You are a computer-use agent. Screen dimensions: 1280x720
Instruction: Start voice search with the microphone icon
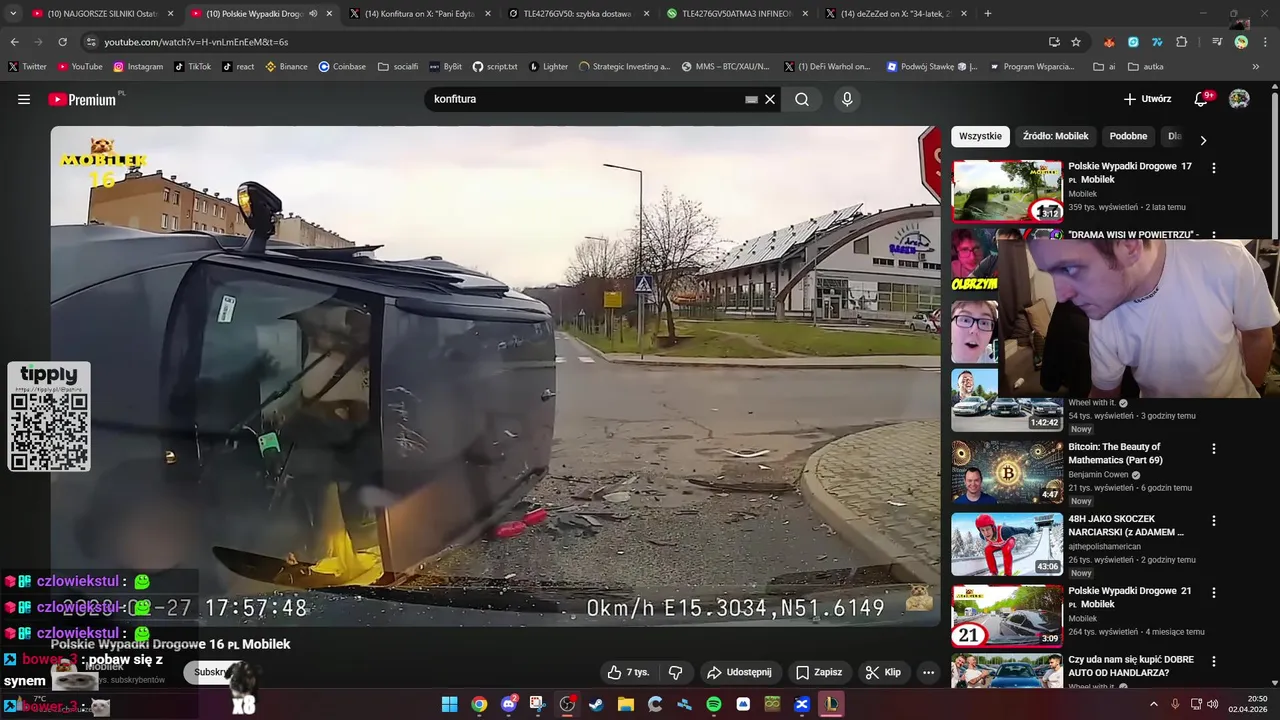[847, 99]
